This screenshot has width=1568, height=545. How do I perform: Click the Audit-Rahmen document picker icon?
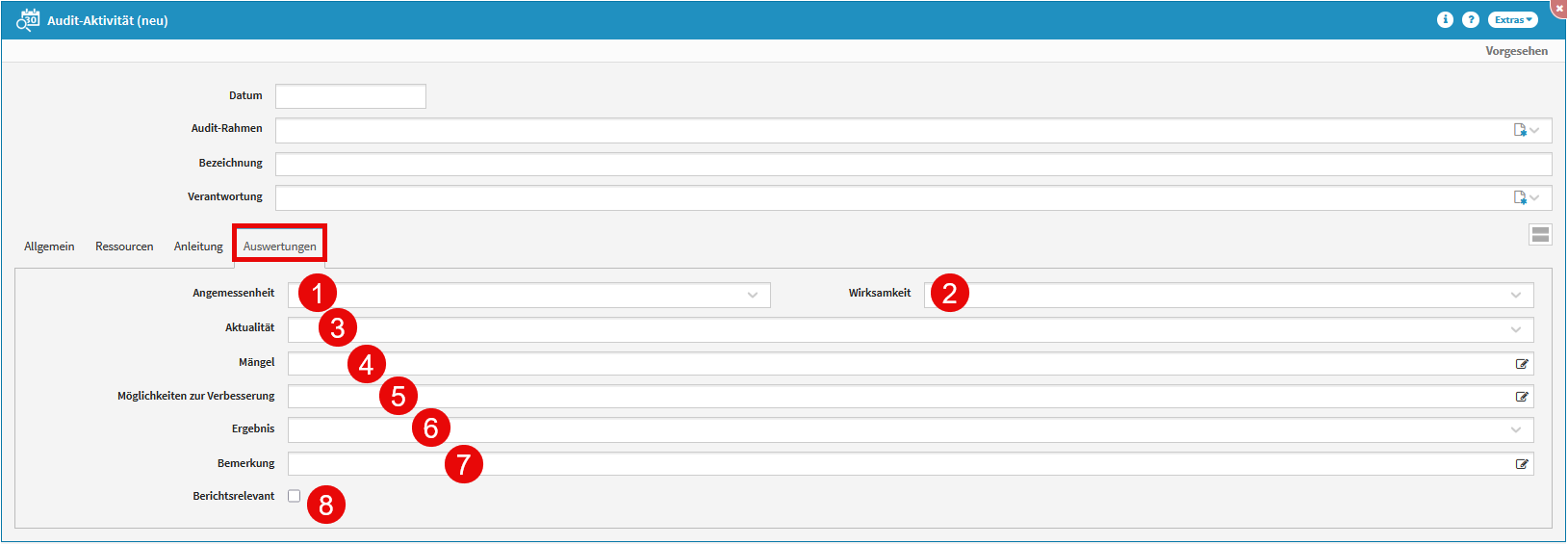pyautogui.click(x=1520, y=130)
